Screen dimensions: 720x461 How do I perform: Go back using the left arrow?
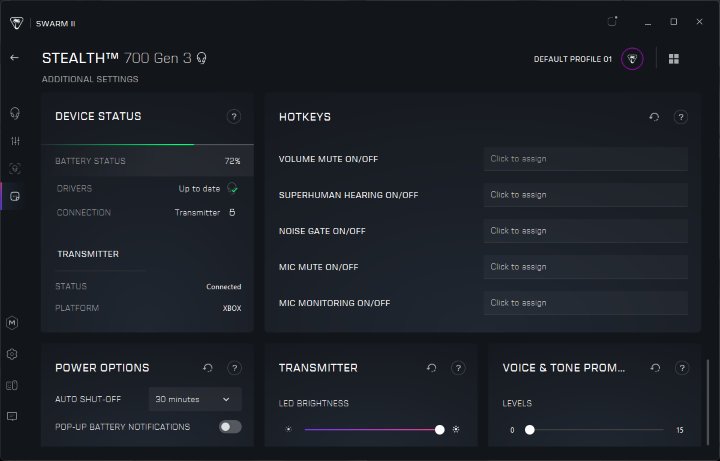(x=14, y=58)
